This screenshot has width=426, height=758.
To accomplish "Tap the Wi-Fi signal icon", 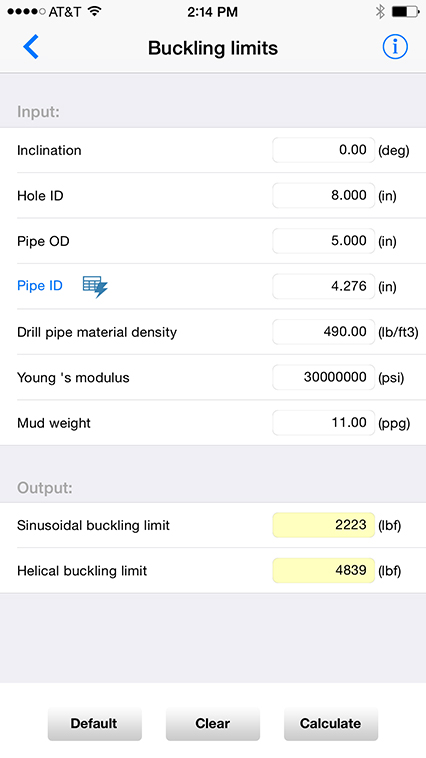I will tap(95, 12).
